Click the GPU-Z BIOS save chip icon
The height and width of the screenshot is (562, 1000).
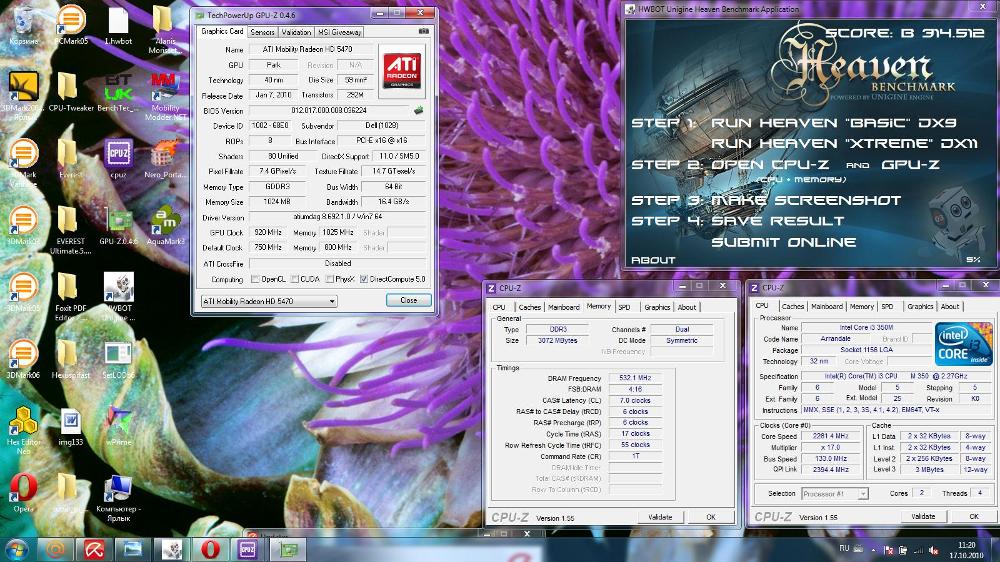tap(418, 110)
